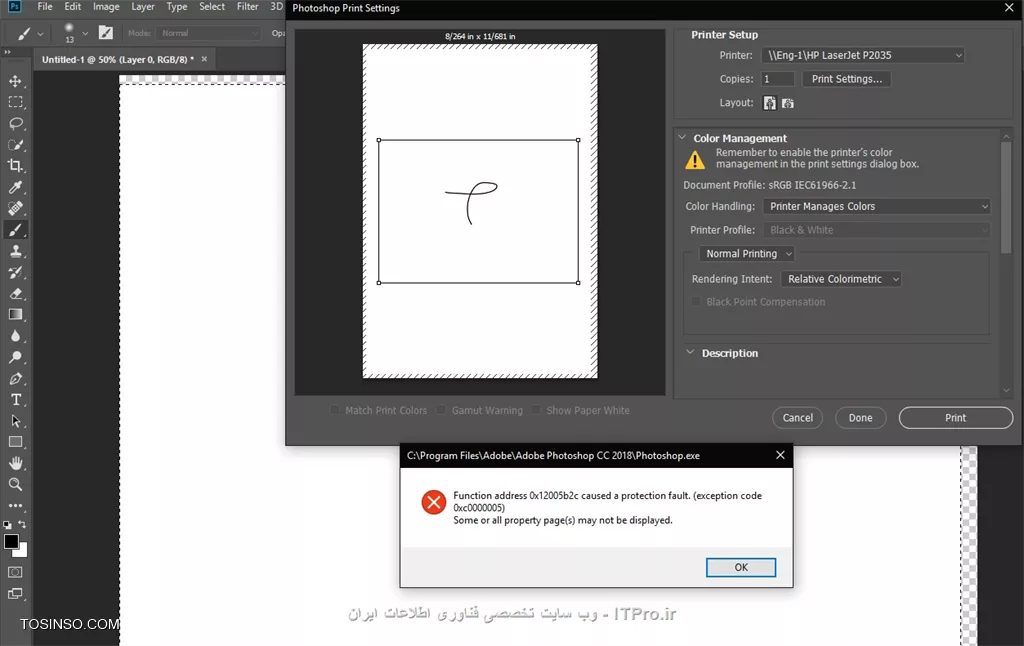This screenshot has width=1024, height=646.
Task: Toggle Gamut Warning checkbox
Action: 441,410
